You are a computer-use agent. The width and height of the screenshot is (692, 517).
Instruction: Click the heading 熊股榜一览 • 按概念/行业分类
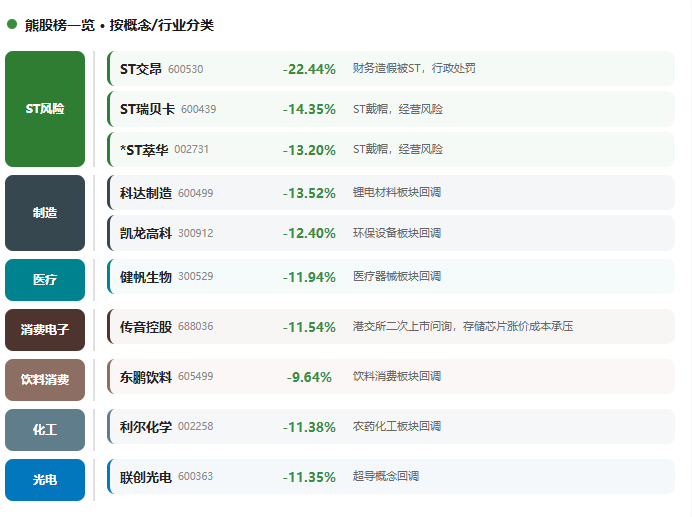119,25
